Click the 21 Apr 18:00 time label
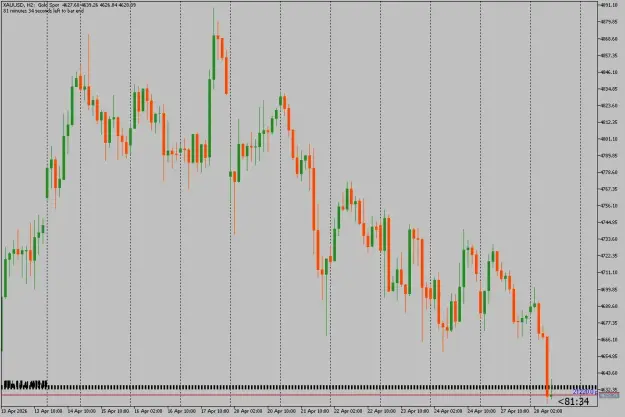The width and height of the screenshot is (625, 417). [x=315, y=411]
